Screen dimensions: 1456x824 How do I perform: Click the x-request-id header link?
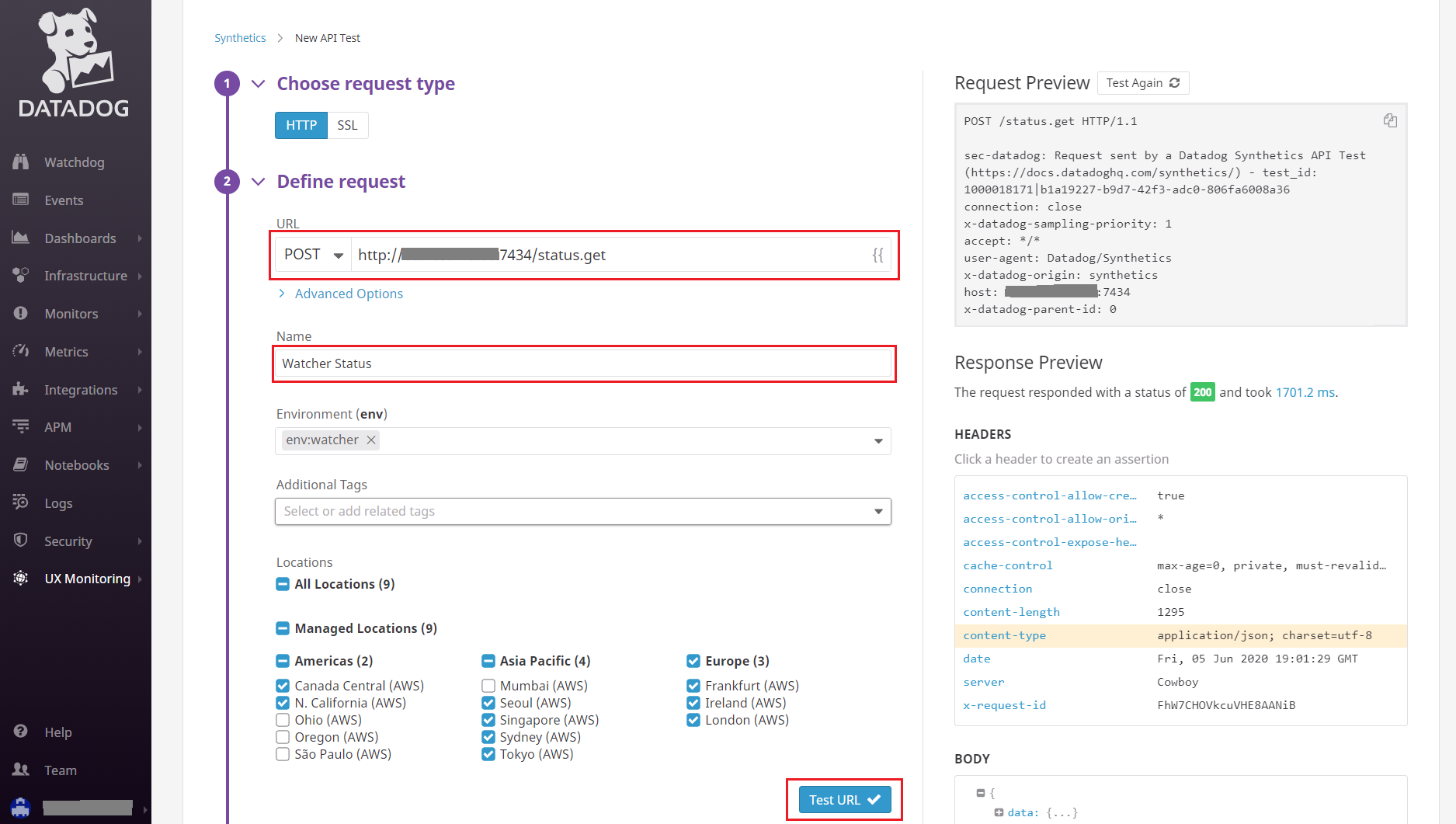pos(1005,705)
